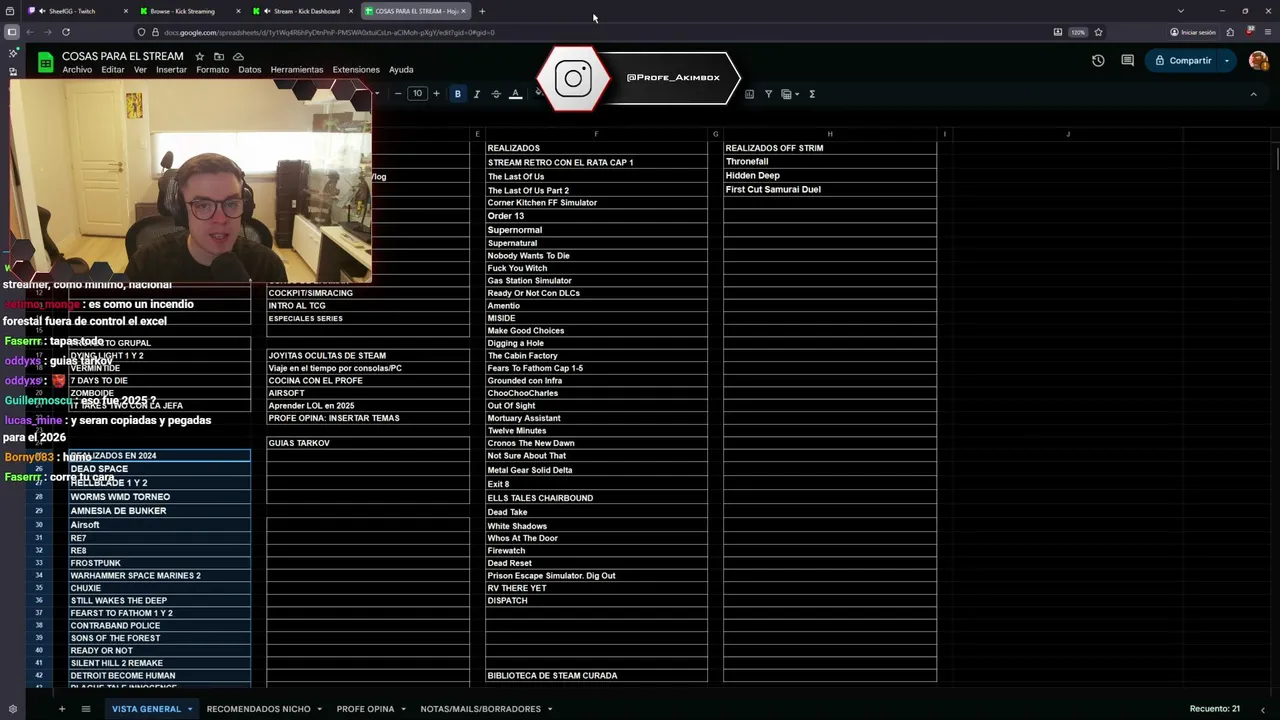
Task: Select the cell 'Hidden Deep'
Action: [x=830, y=176]
